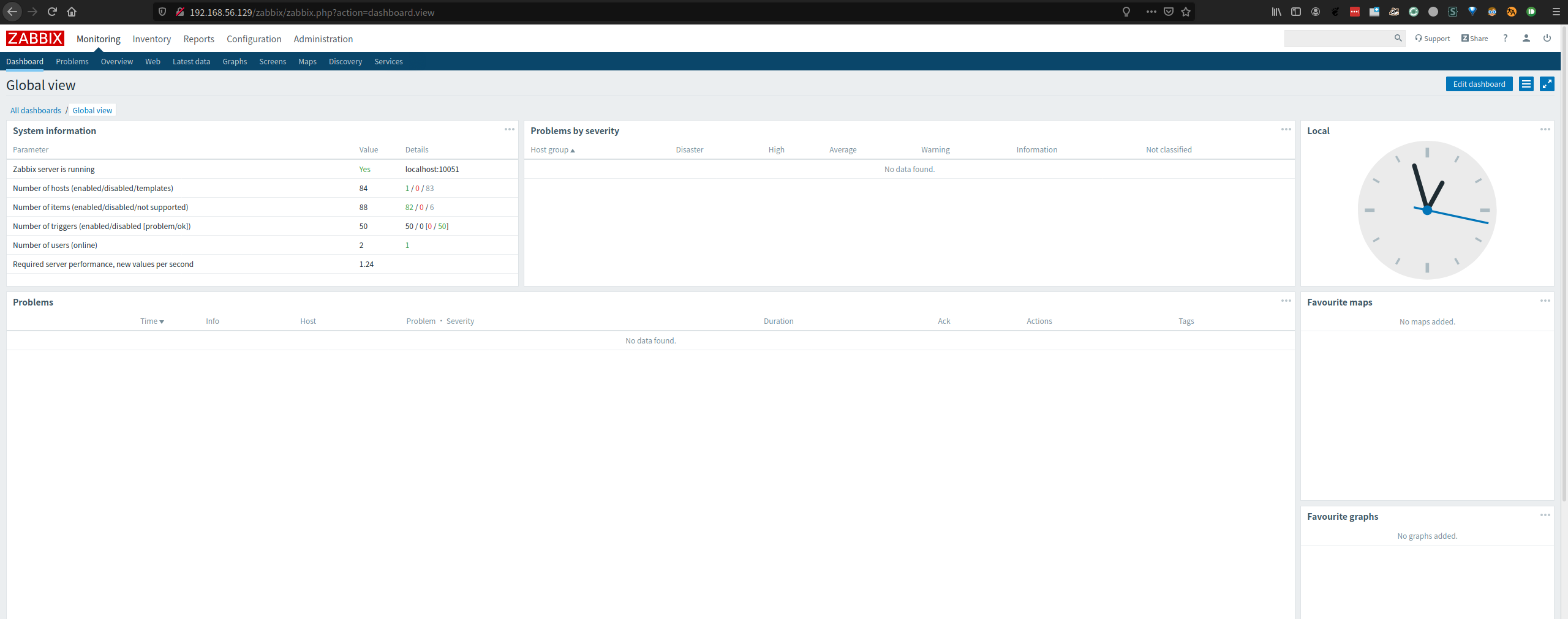The width and height of the screenshot is (1568, 619).
Task: Open the All dashboards link
Action: [36, 110]
